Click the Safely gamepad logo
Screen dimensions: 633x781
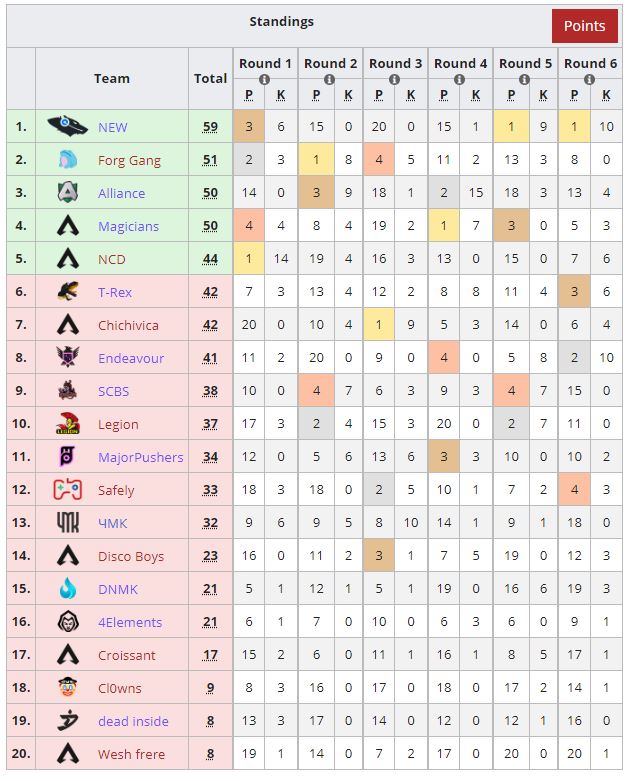(68, 490)
